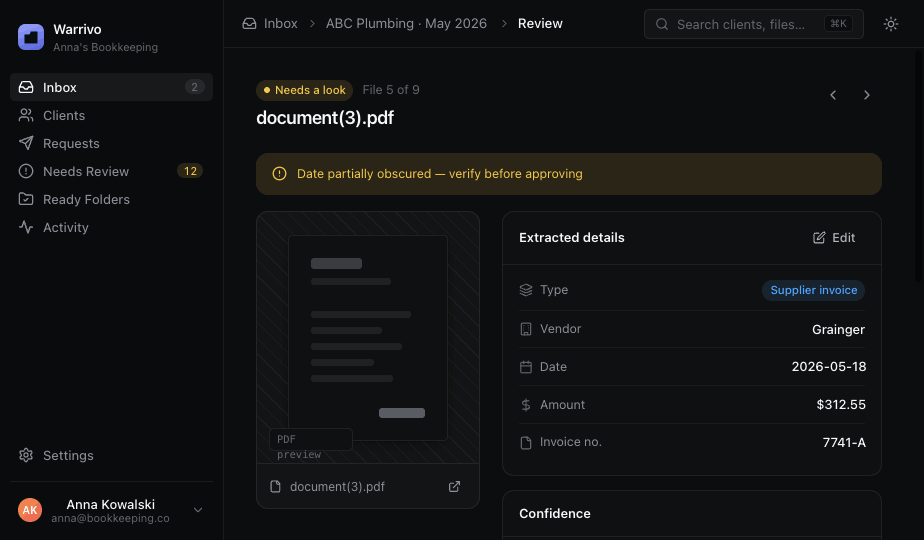Screen dimensions: 924x540
Task: Click the File 5 of 9 text
Action: [x=391, y=90]
